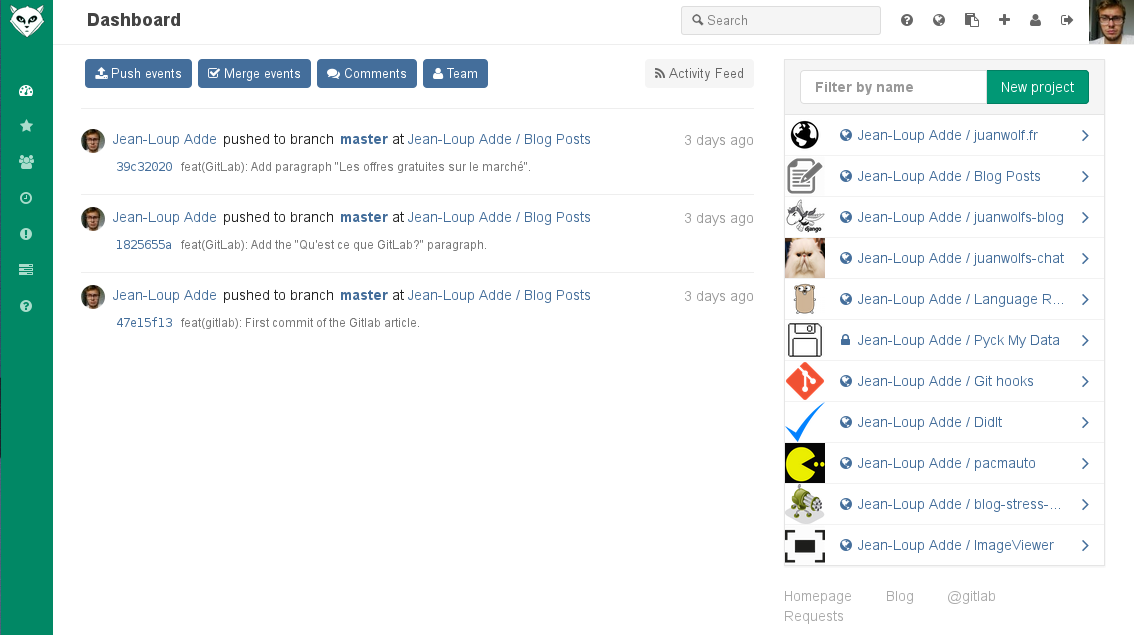This screenshot has width=1134, height=635.
Task: Click the Filter by name field
Action: click(893, 87)
